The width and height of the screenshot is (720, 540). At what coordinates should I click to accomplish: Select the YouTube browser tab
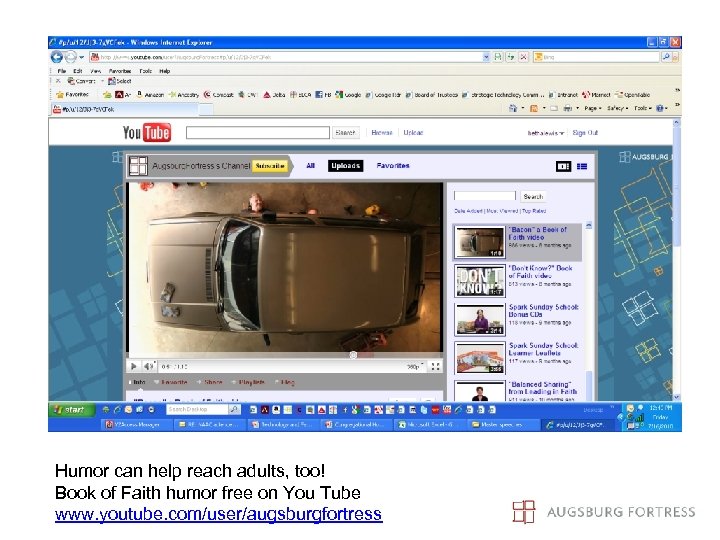coord(125,109)
